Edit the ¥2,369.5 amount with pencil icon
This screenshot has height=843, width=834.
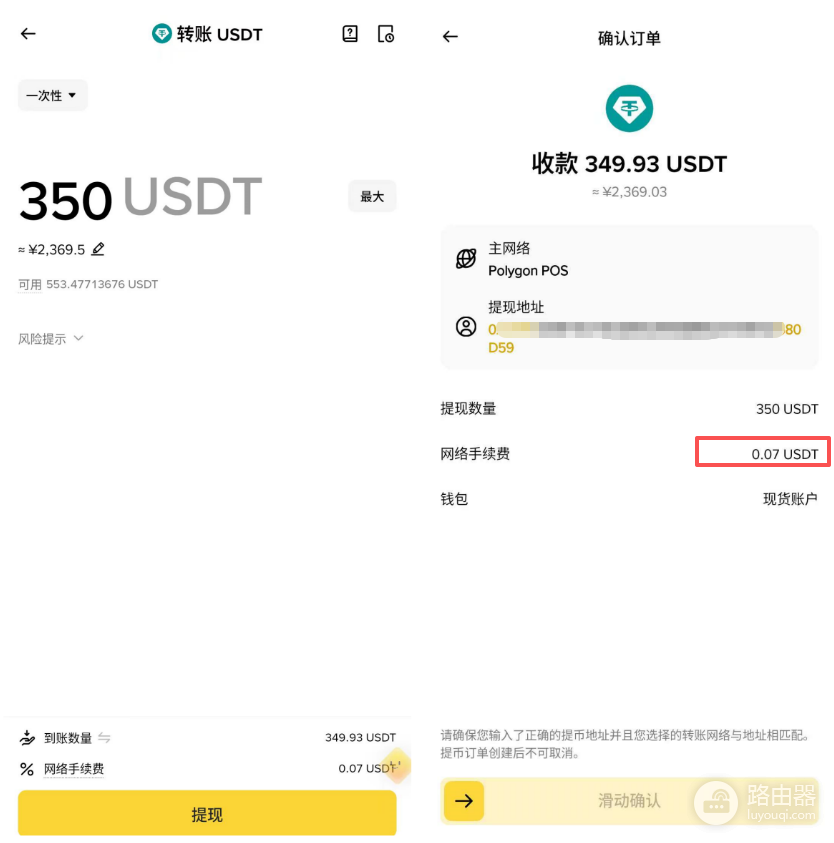[98, 249]
